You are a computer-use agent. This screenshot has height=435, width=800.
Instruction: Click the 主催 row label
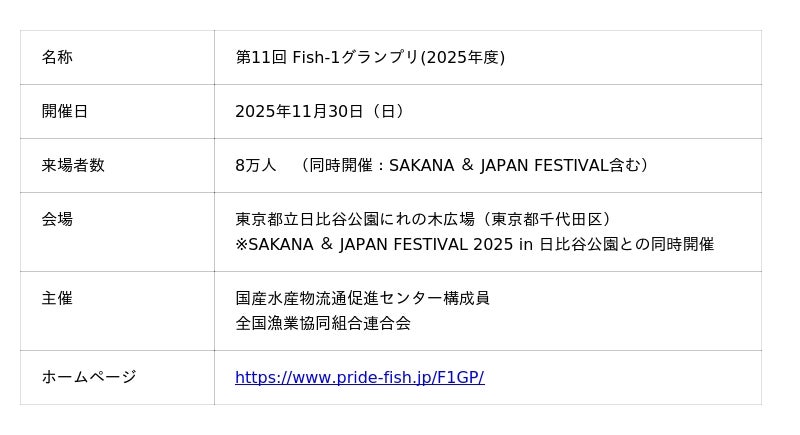[57, 298]
